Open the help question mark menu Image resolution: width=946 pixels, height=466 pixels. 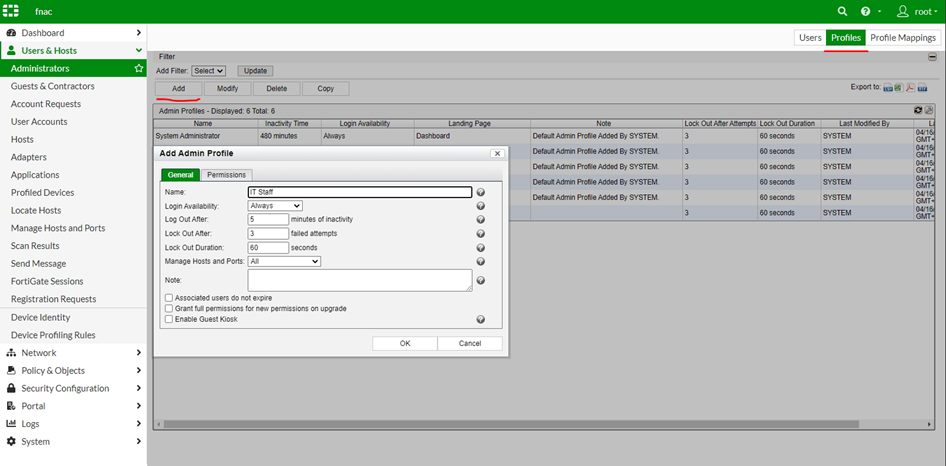tap(866, 11)
